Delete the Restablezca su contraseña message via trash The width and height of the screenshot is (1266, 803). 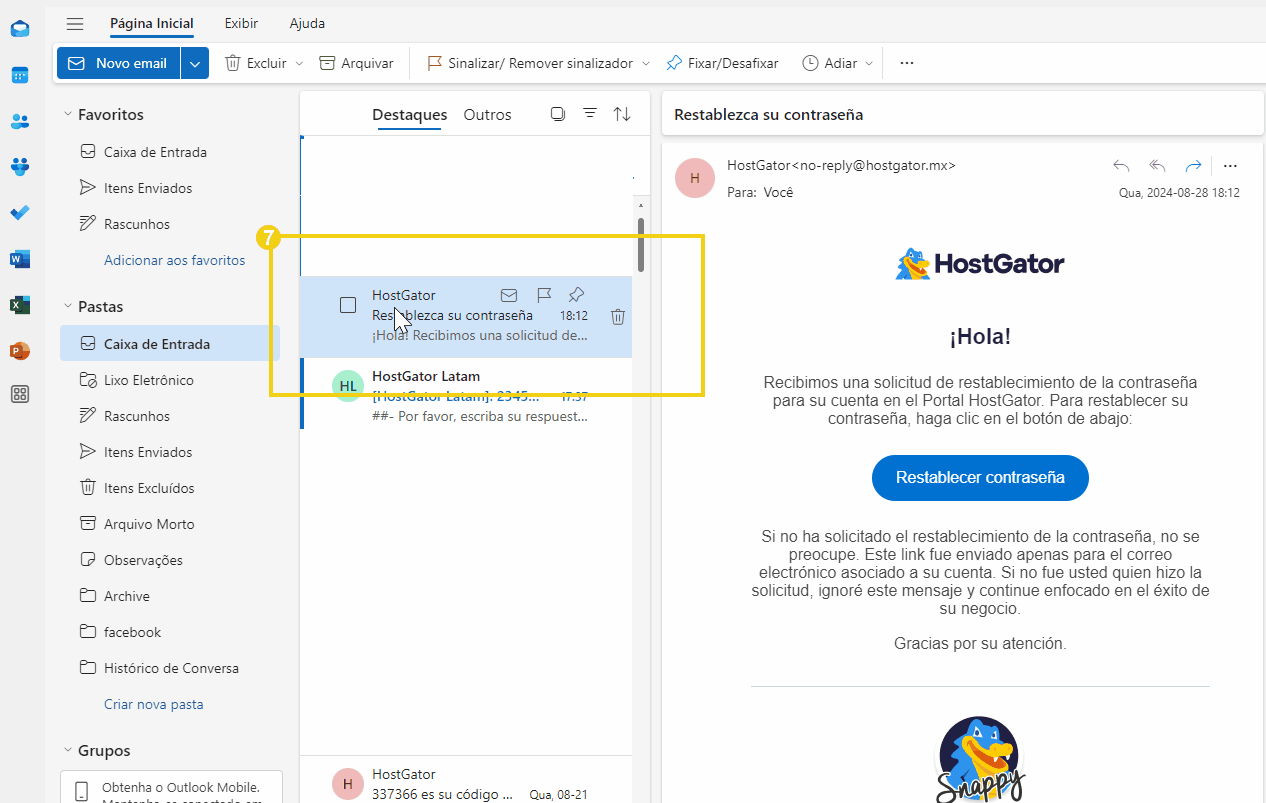(x=618, y=317)
